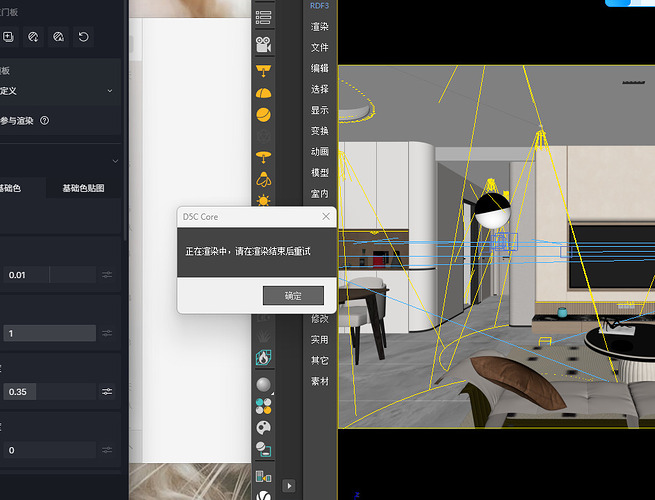Screen dimensions: 655x500
Task: Toggle the slider settings icon beside 0.01
Action: click(x=107, y=275)
